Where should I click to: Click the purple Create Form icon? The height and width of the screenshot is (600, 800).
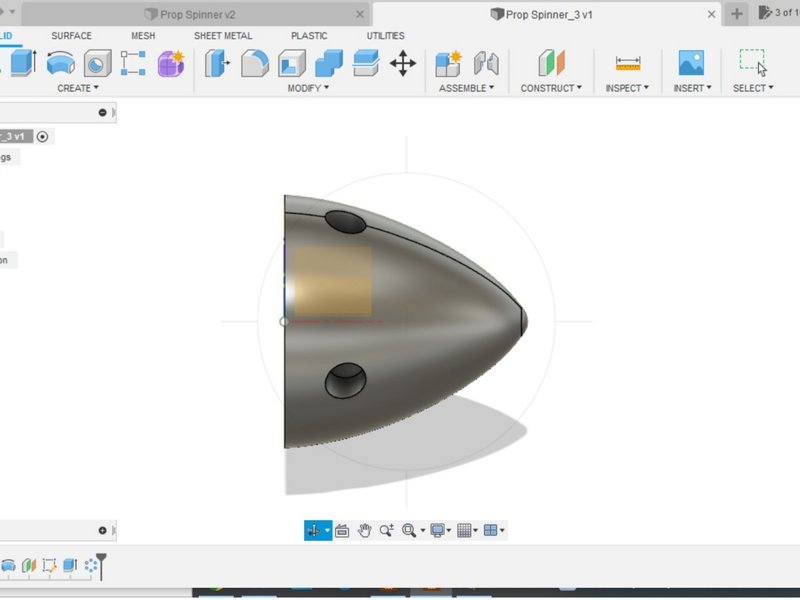click(x=171, y=63)
